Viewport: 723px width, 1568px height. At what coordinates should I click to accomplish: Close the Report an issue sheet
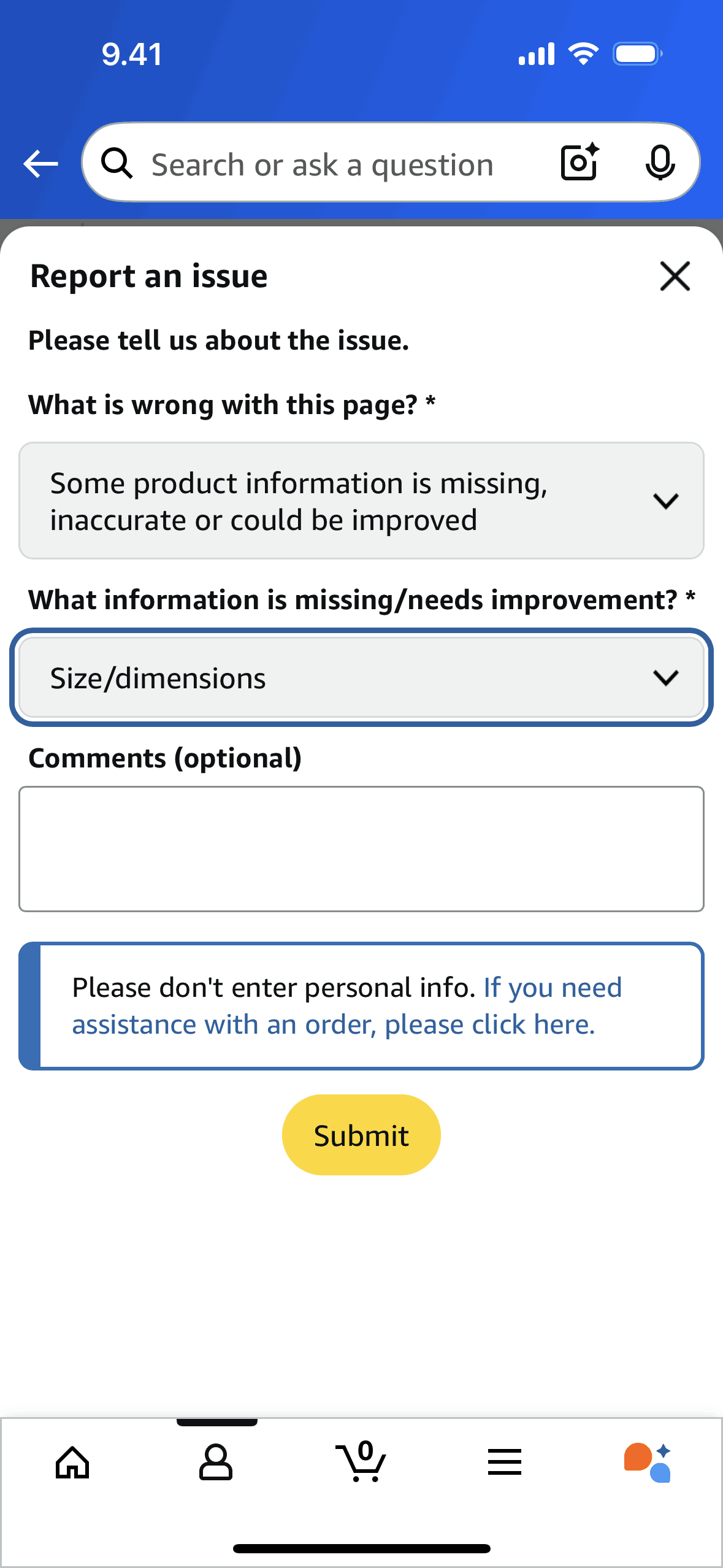(675, 276)
